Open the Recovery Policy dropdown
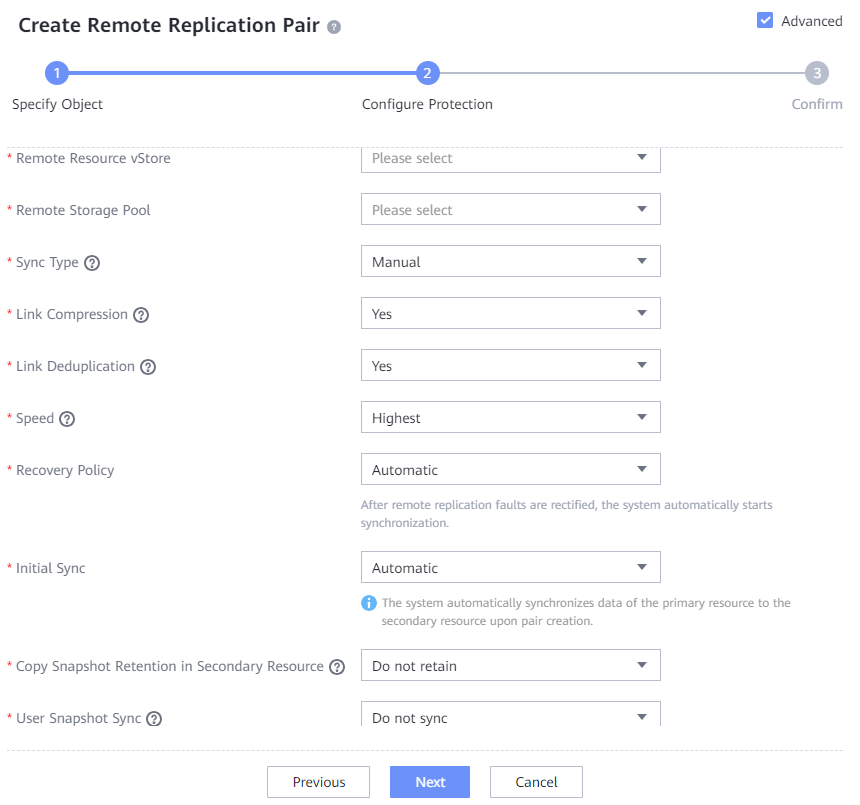860x805 pixels. (510, 470)
